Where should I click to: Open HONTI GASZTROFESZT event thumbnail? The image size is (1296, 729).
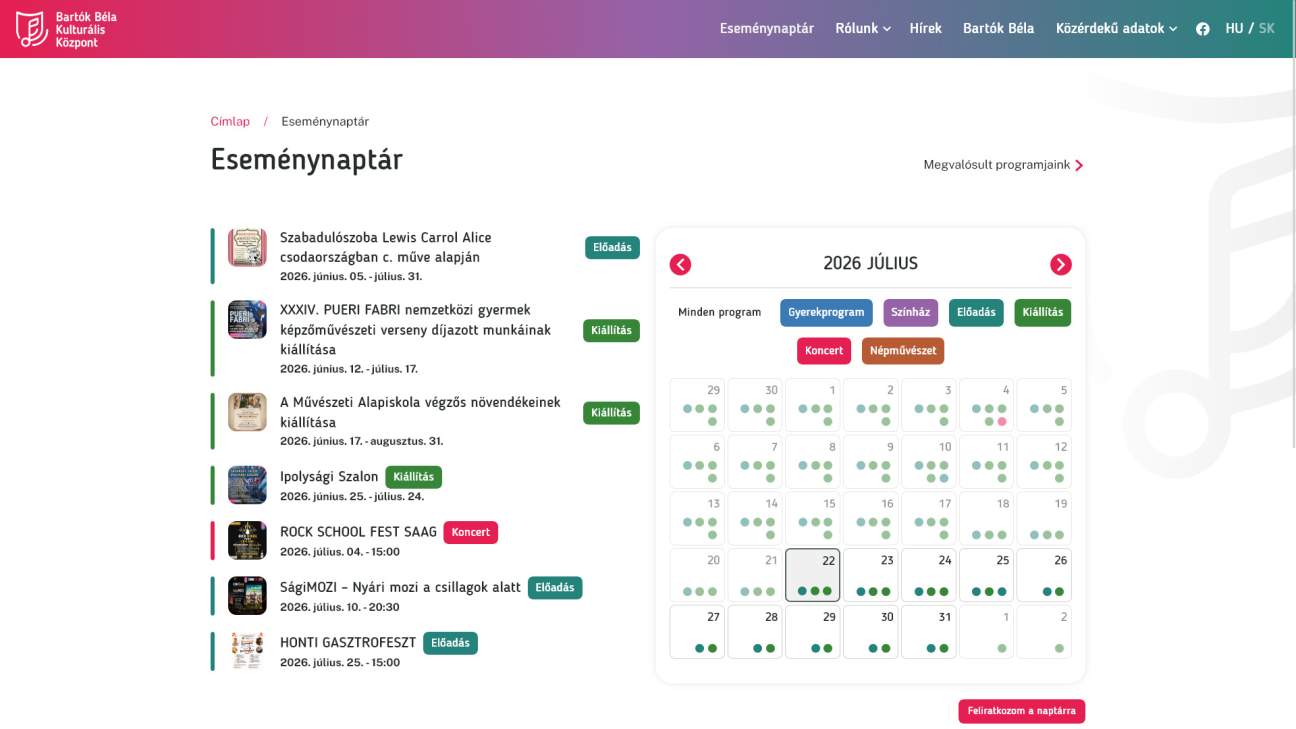(247, 651)
